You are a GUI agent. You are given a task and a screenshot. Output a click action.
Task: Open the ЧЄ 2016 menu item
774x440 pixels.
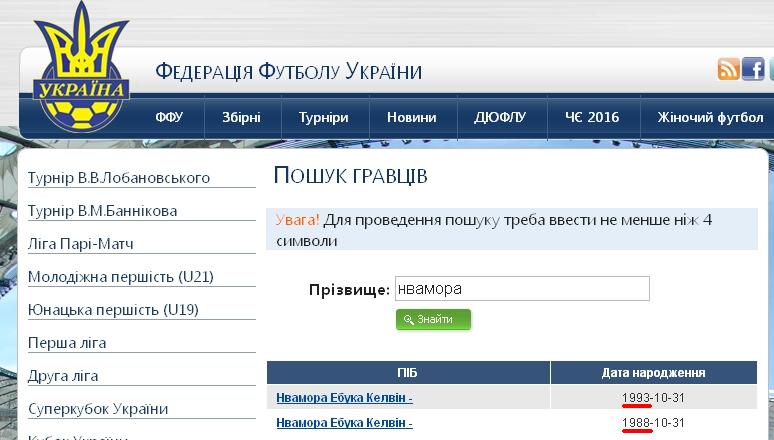[x=592, y=118]
